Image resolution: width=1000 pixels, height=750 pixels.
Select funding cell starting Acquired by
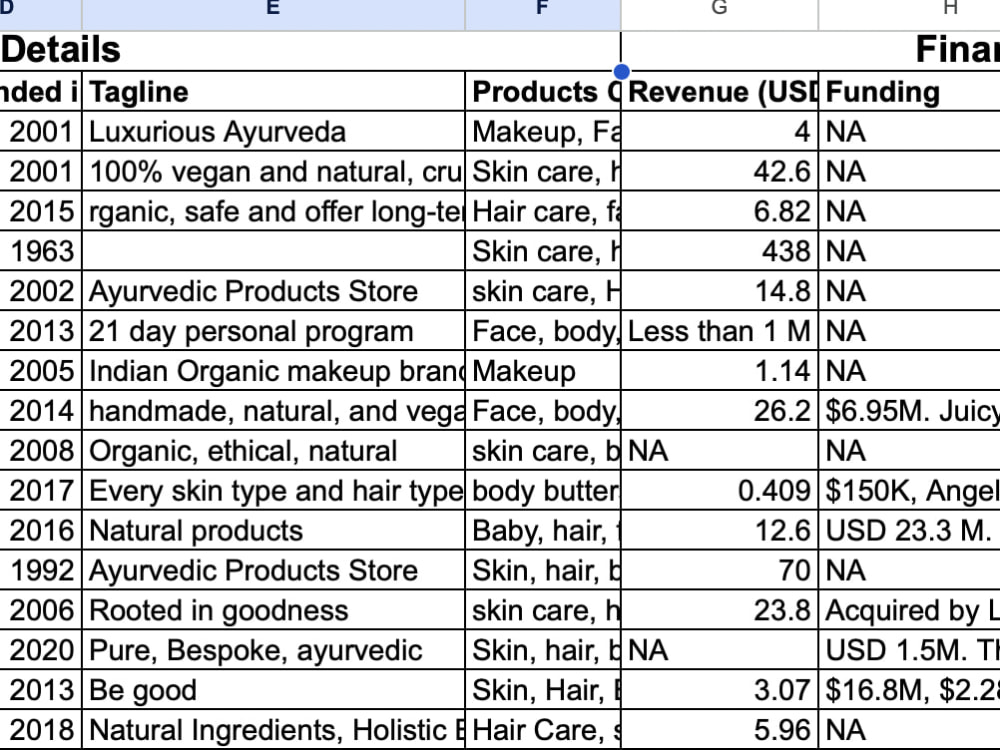coord(909,610)
